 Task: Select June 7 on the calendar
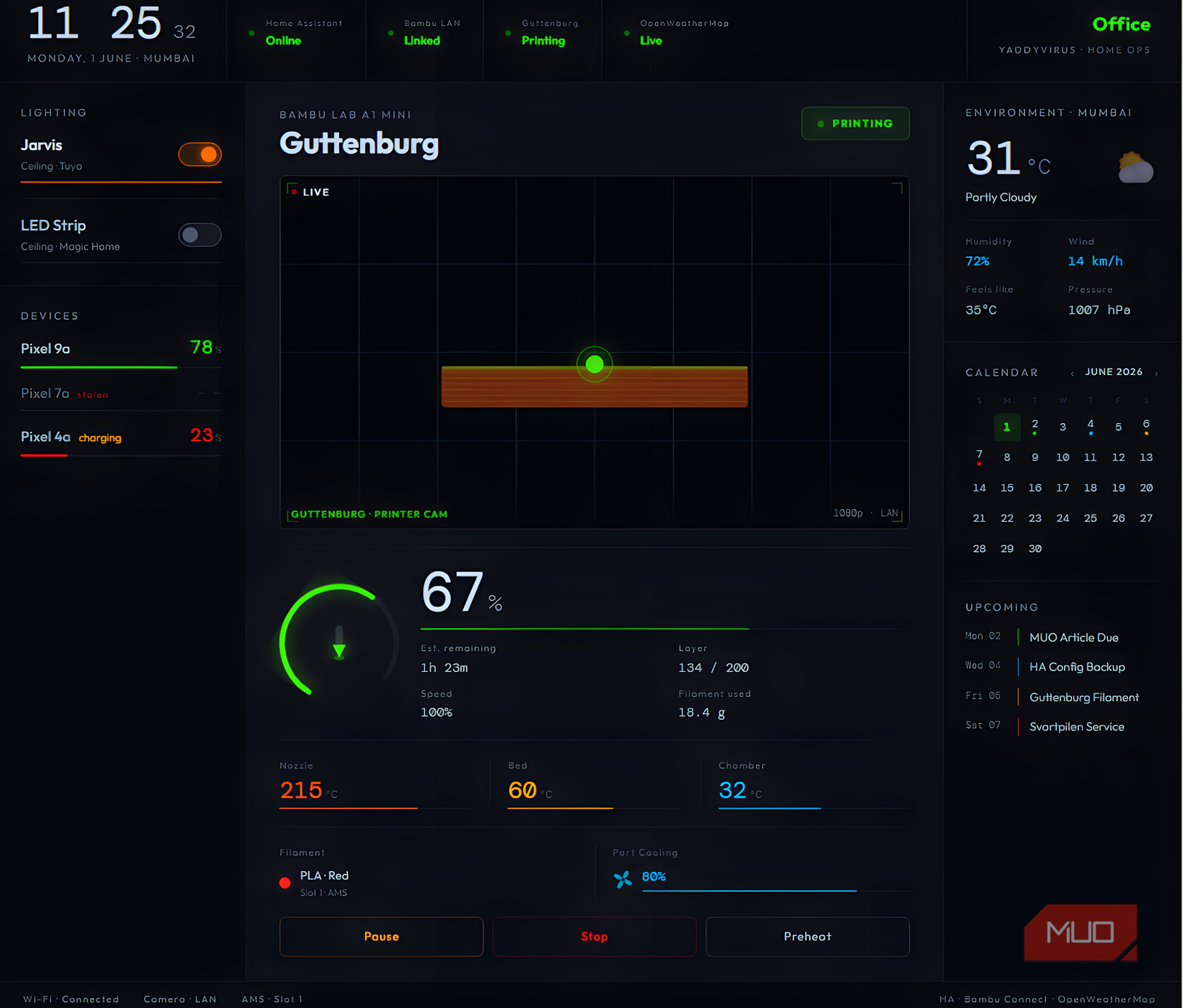click(x=979, y=456)
